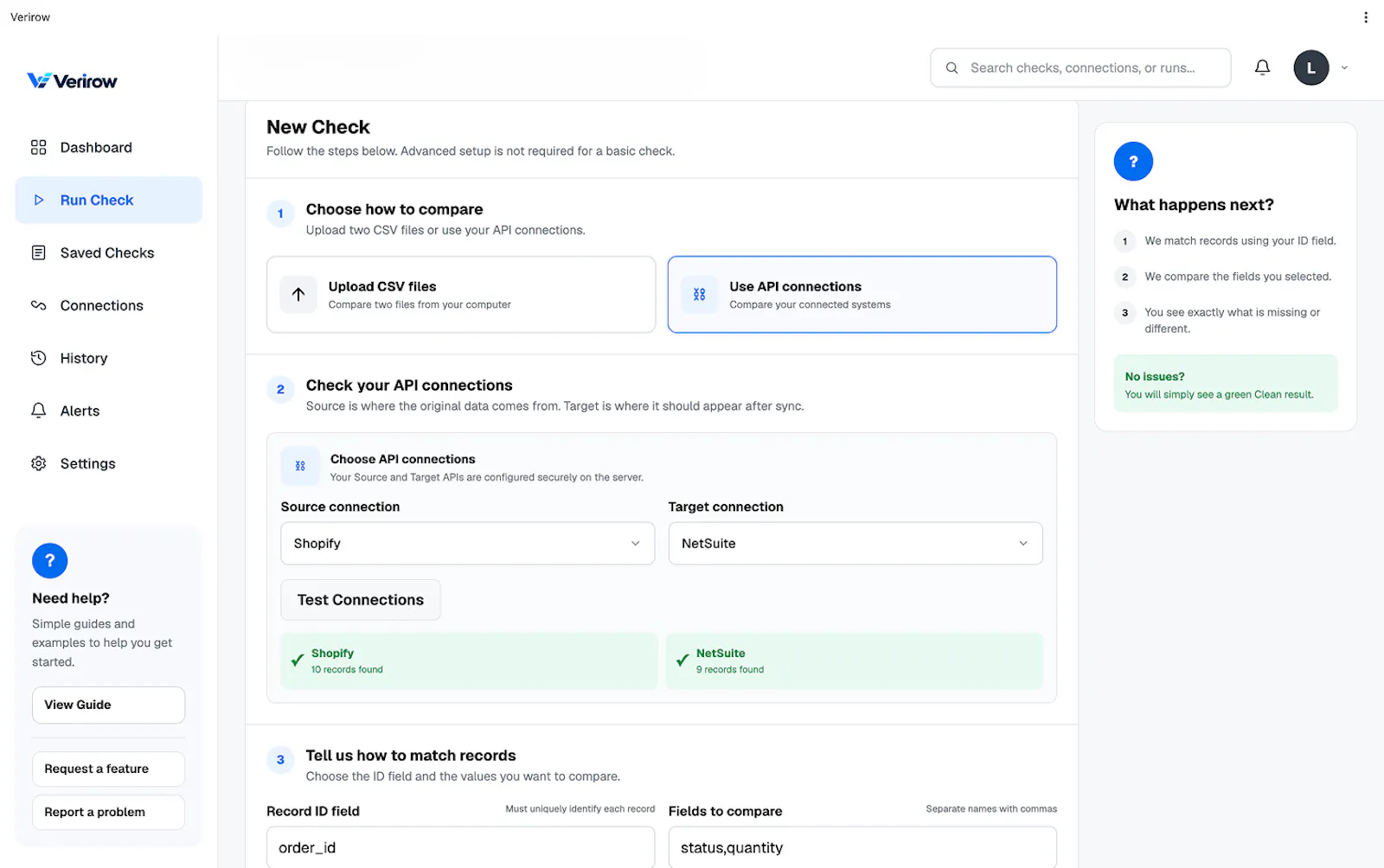Focus the search checks input field
The height and width of the screenshot is (868, 1384).
pyautogui.click(x=1080, y=67)
